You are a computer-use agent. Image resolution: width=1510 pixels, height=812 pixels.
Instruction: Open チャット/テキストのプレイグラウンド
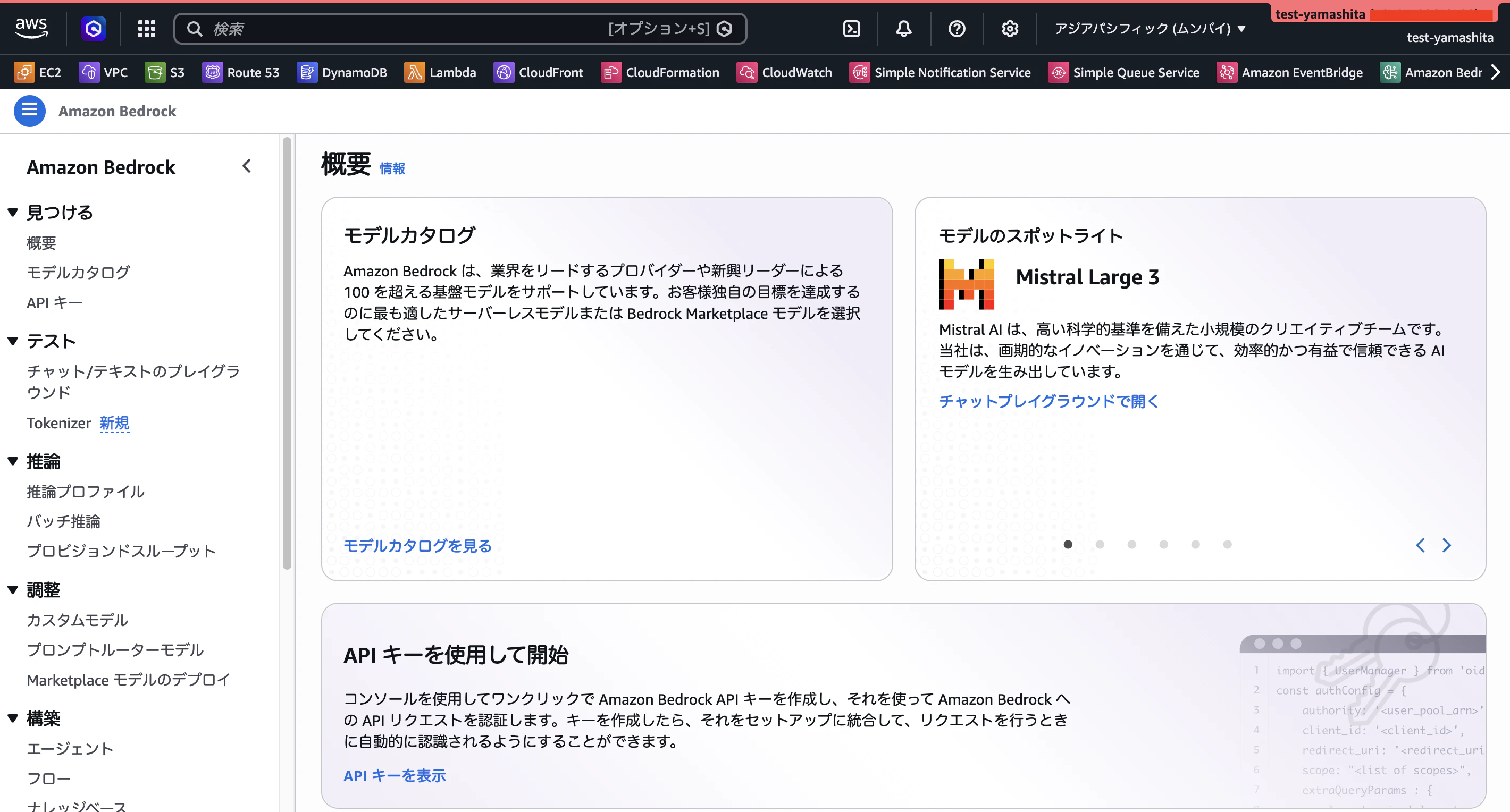click(133, 382)
